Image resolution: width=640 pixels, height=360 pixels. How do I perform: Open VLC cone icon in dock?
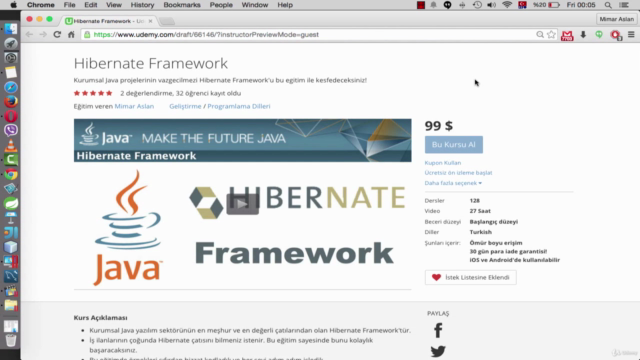11,145
